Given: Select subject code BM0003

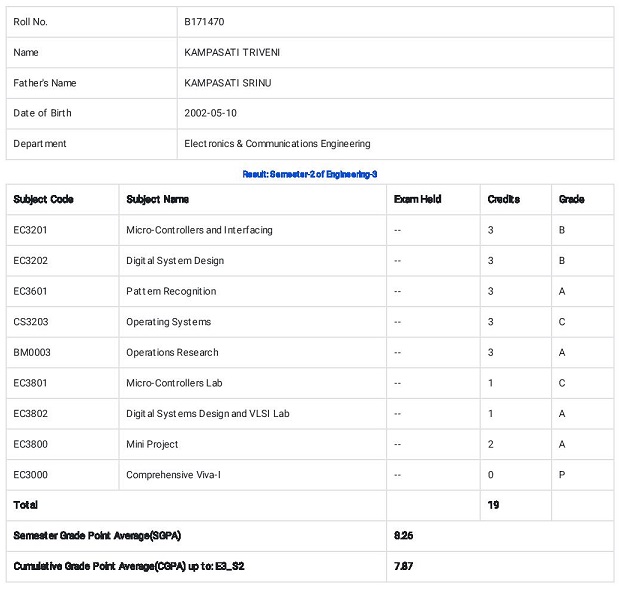Looking at the screenshot, I should pos(31,353).
